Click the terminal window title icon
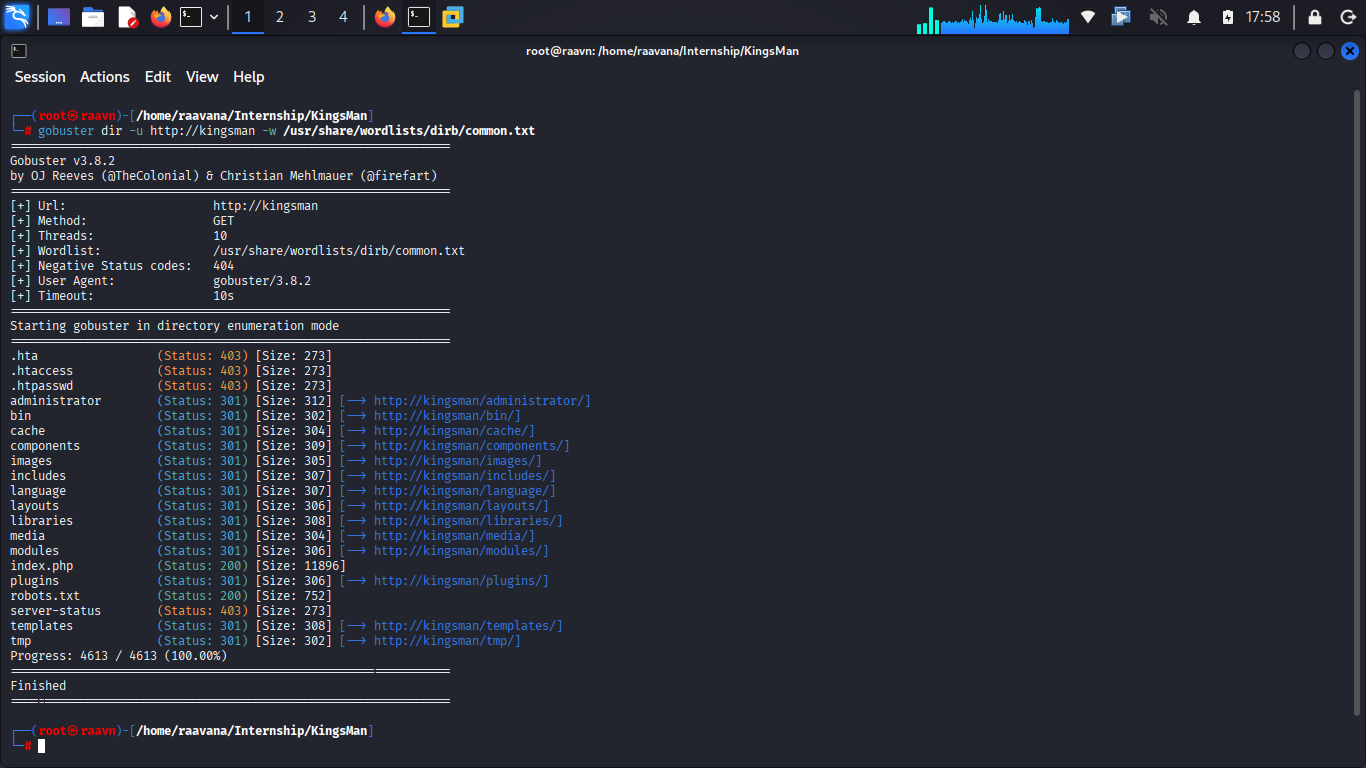Viewport: 1366px width, 768px height. pyautogui.click(x=19, y=51)
